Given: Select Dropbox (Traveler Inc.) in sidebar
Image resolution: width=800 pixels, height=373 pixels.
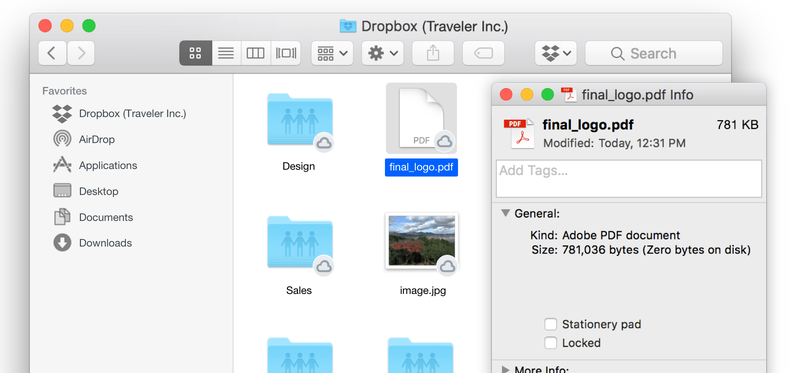Looking at the screenshot, I should tap(132, 113).
